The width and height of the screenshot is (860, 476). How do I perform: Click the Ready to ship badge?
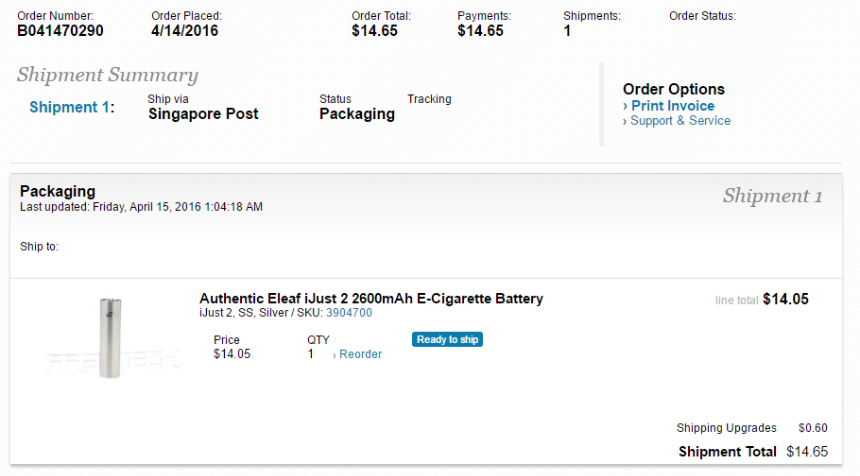447,340
